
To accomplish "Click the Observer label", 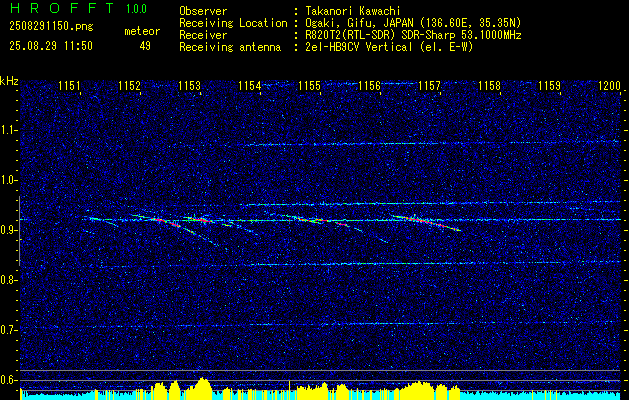I will coord(203,11).
